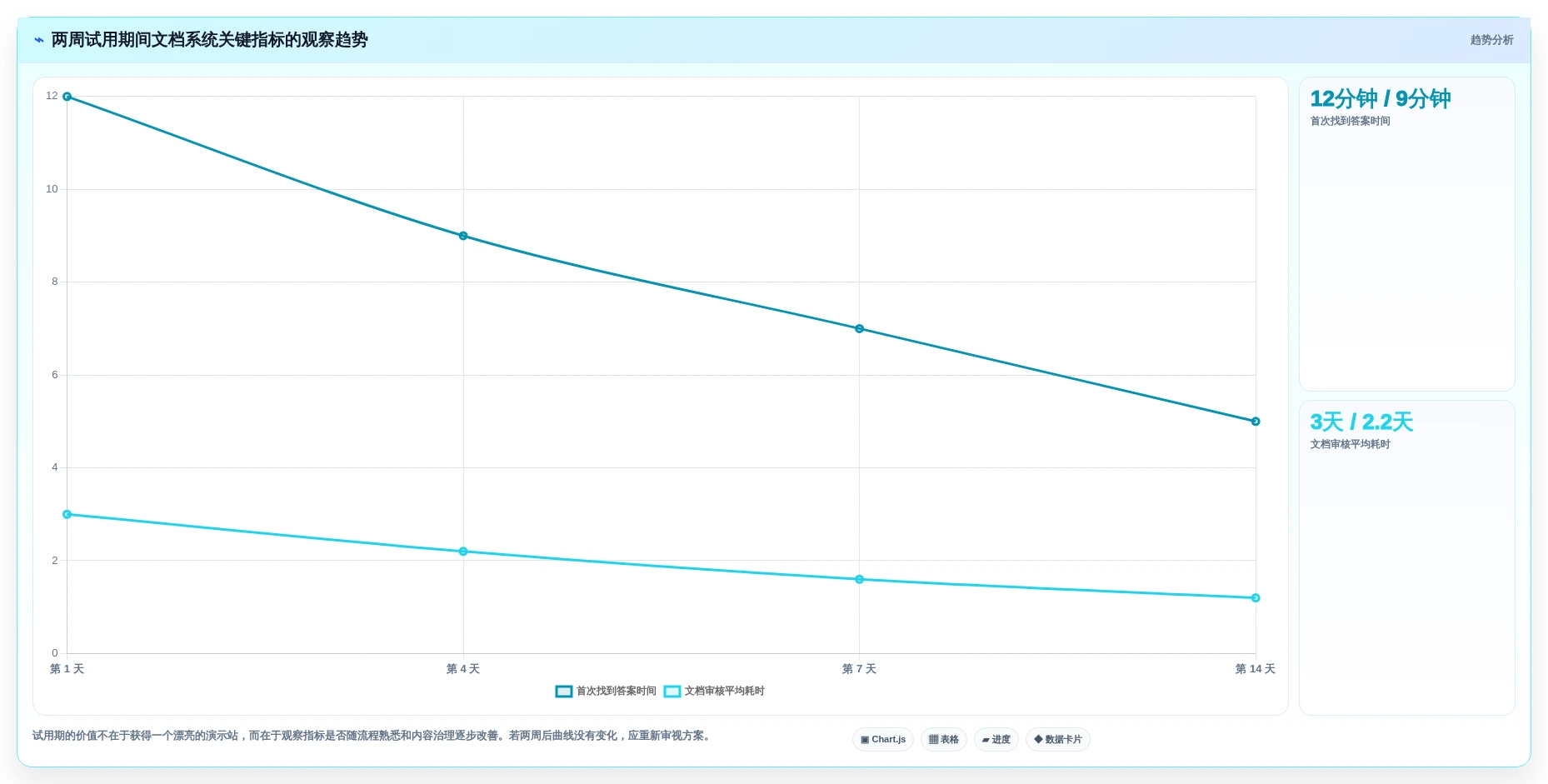Click the x-axis label 第 14 天

(1255, 669)
